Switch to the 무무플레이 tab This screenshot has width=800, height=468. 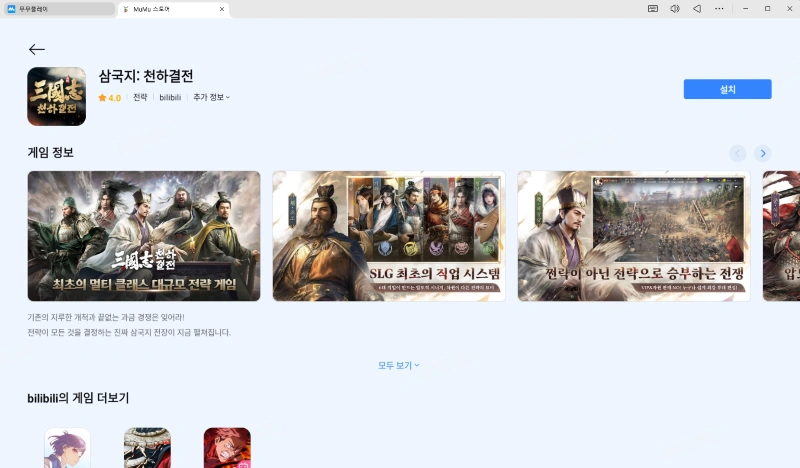(58, 9)
